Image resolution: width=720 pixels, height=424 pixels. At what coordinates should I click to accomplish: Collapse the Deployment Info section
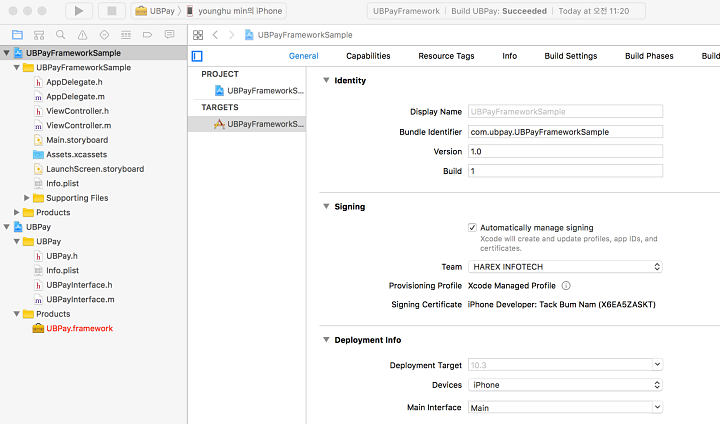coord(326,340)
